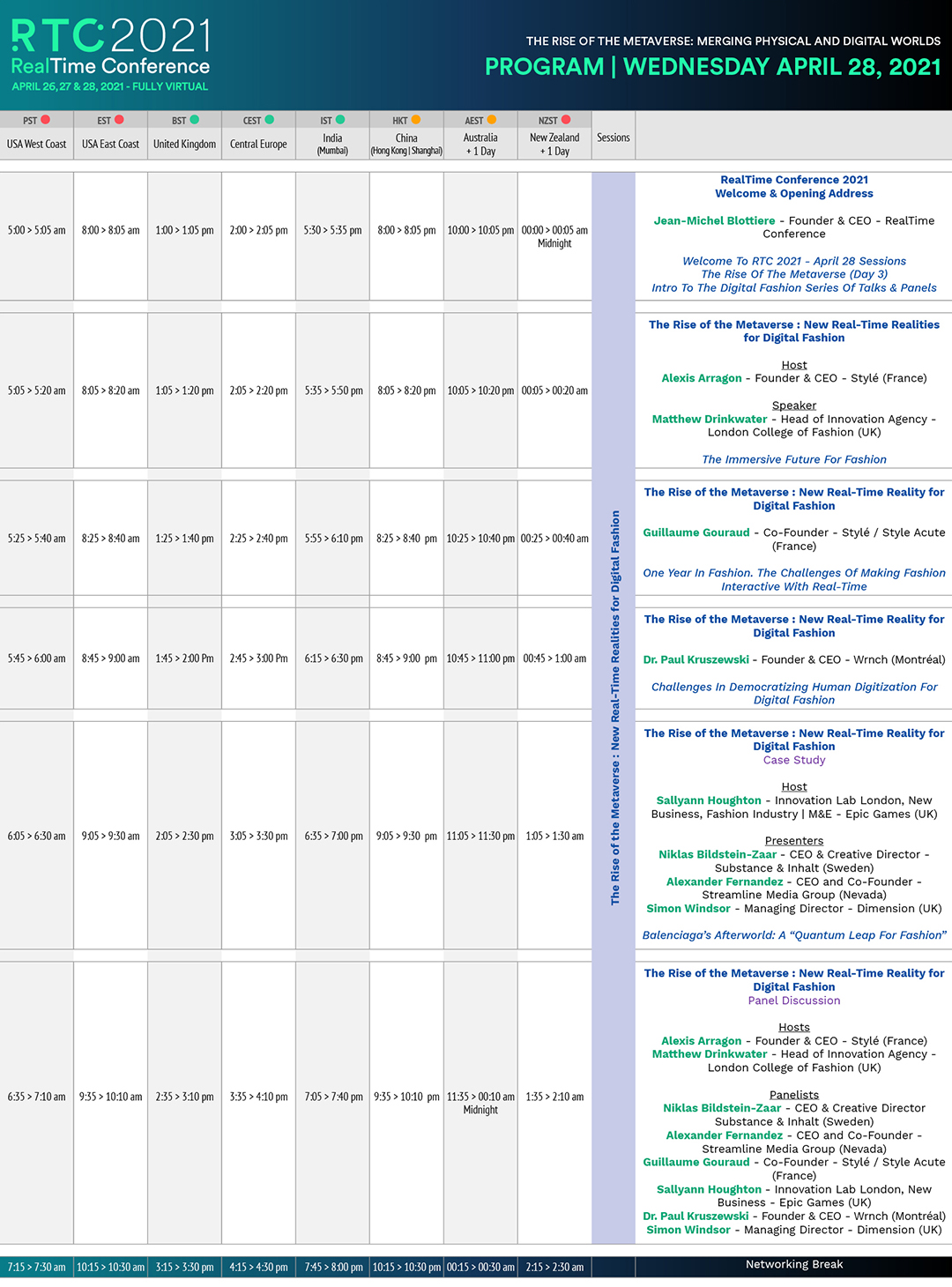The height and width of the screenshot is (1287, 952).
Task: Click speaker Matthew Drinkwater under Speaker heading
Action: 710,419
